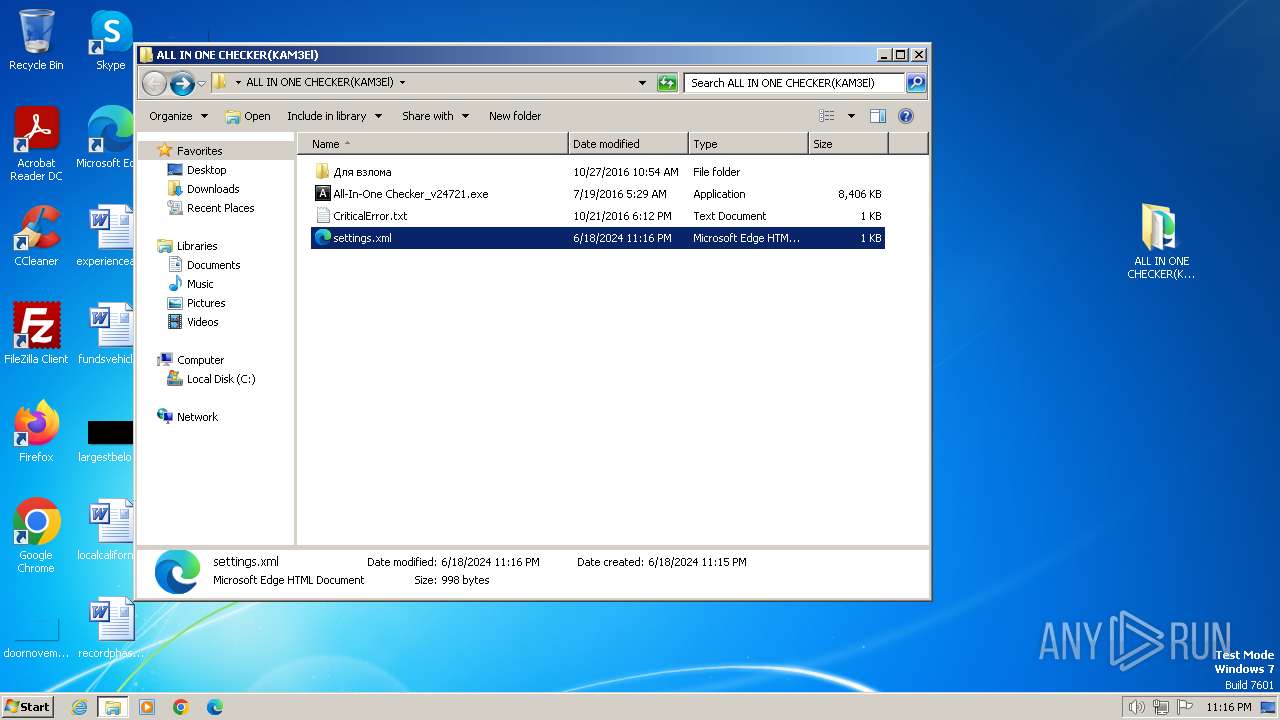Click in the Search ALL IN ONE CHECKER field

(x=793, y=83)
